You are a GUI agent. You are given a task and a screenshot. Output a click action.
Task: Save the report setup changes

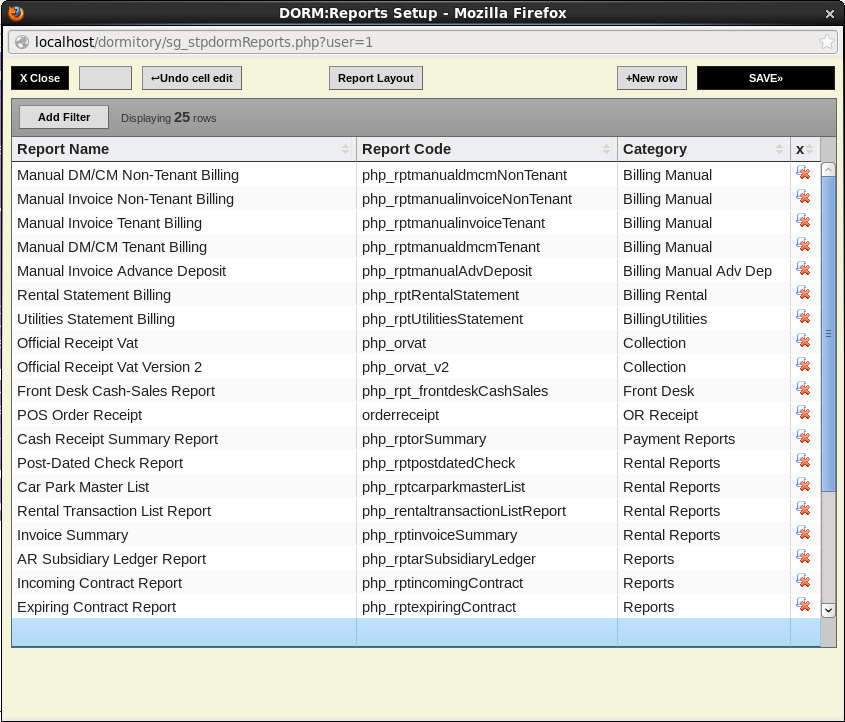click(765, 78)
